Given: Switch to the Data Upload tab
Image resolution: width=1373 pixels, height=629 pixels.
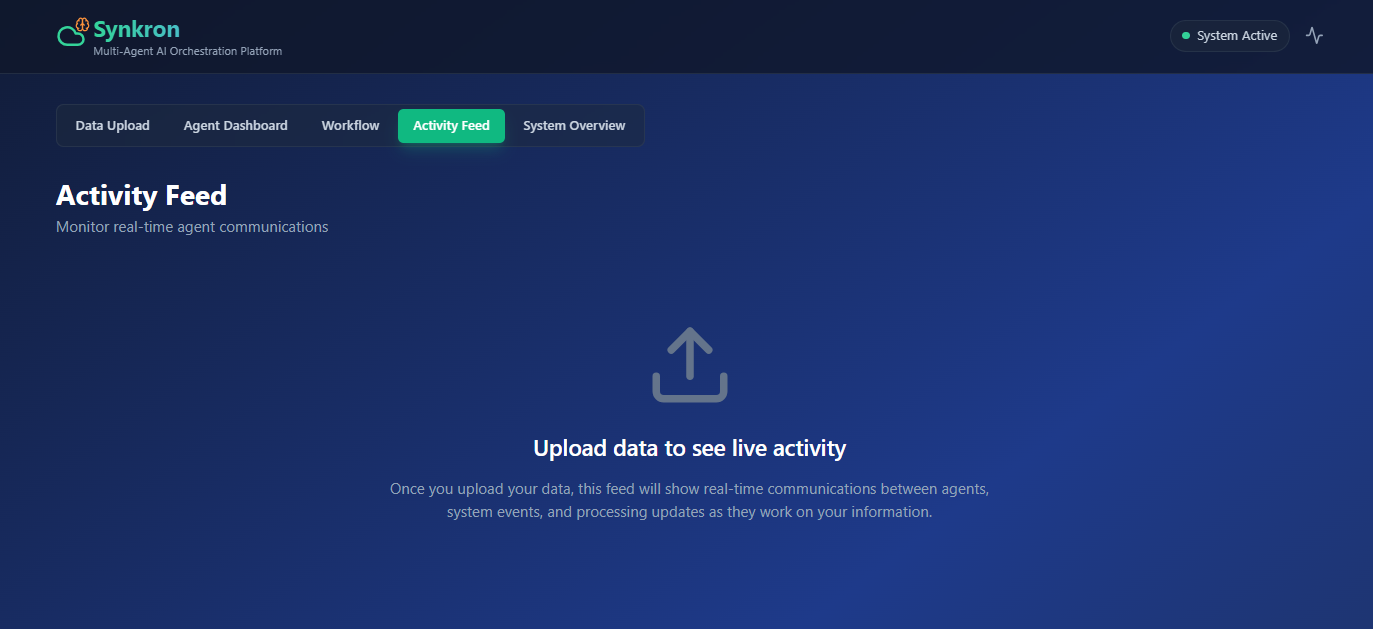Looking at the screenshot, I should tap(112, 126).
